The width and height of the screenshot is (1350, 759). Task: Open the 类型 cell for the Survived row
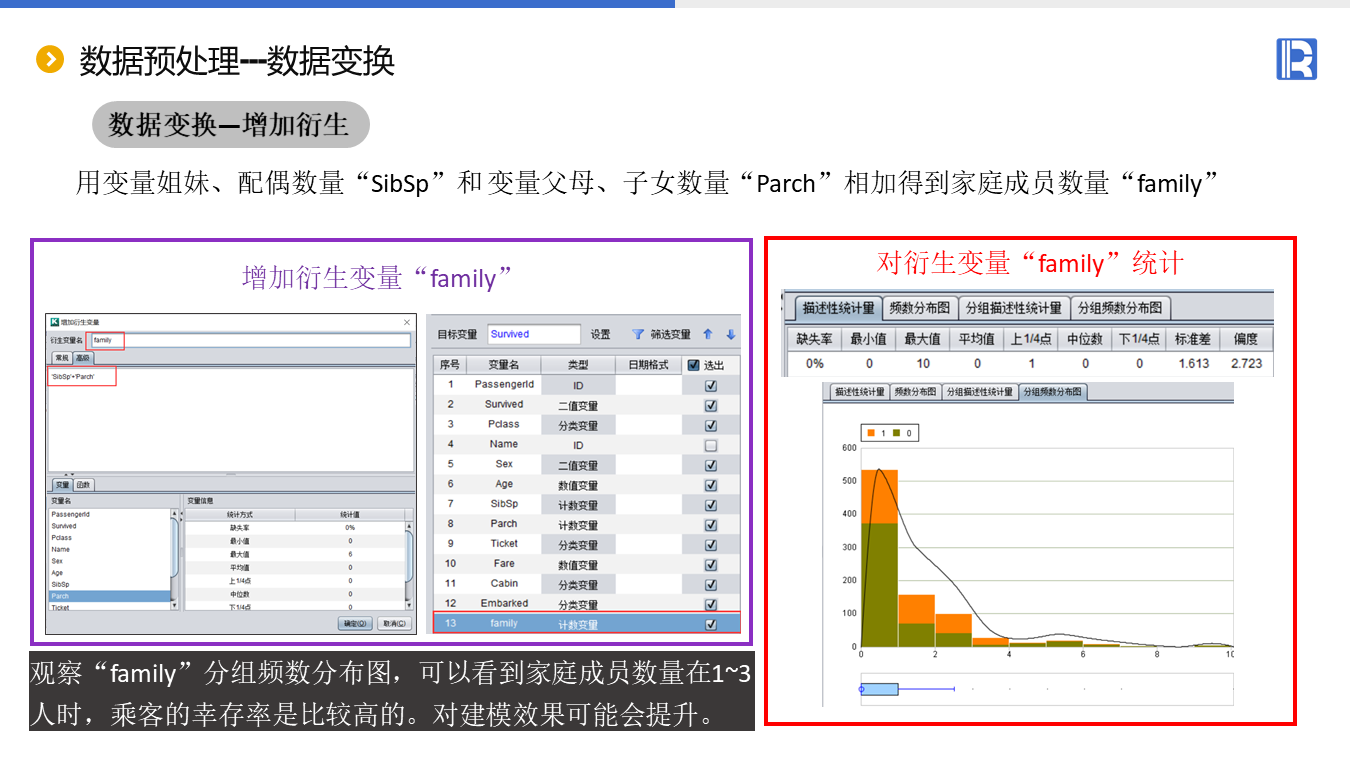pyautogui.click(x=578, y=405)
